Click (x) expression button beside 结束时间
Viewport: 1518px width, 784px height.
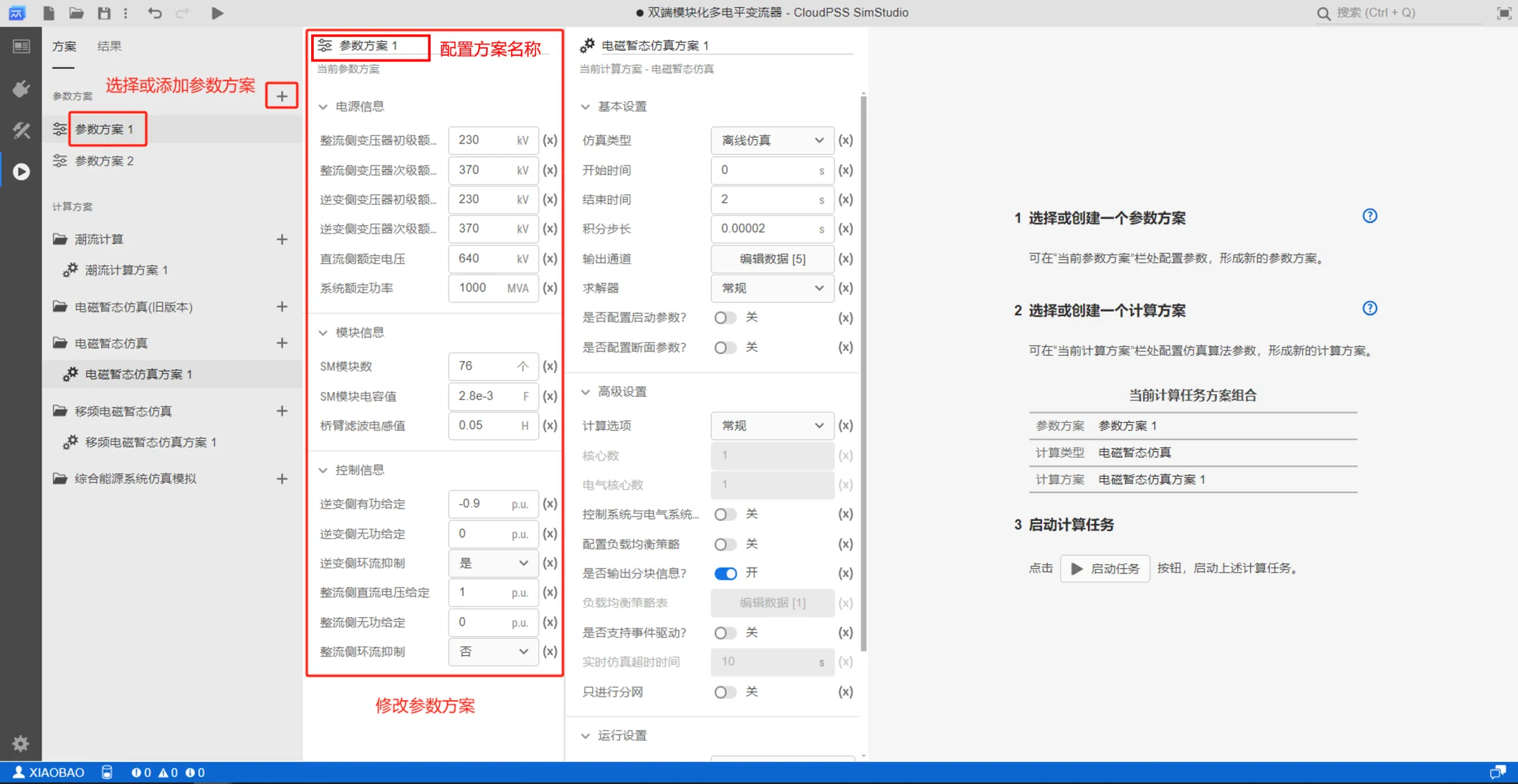click(x=846, y=199)
